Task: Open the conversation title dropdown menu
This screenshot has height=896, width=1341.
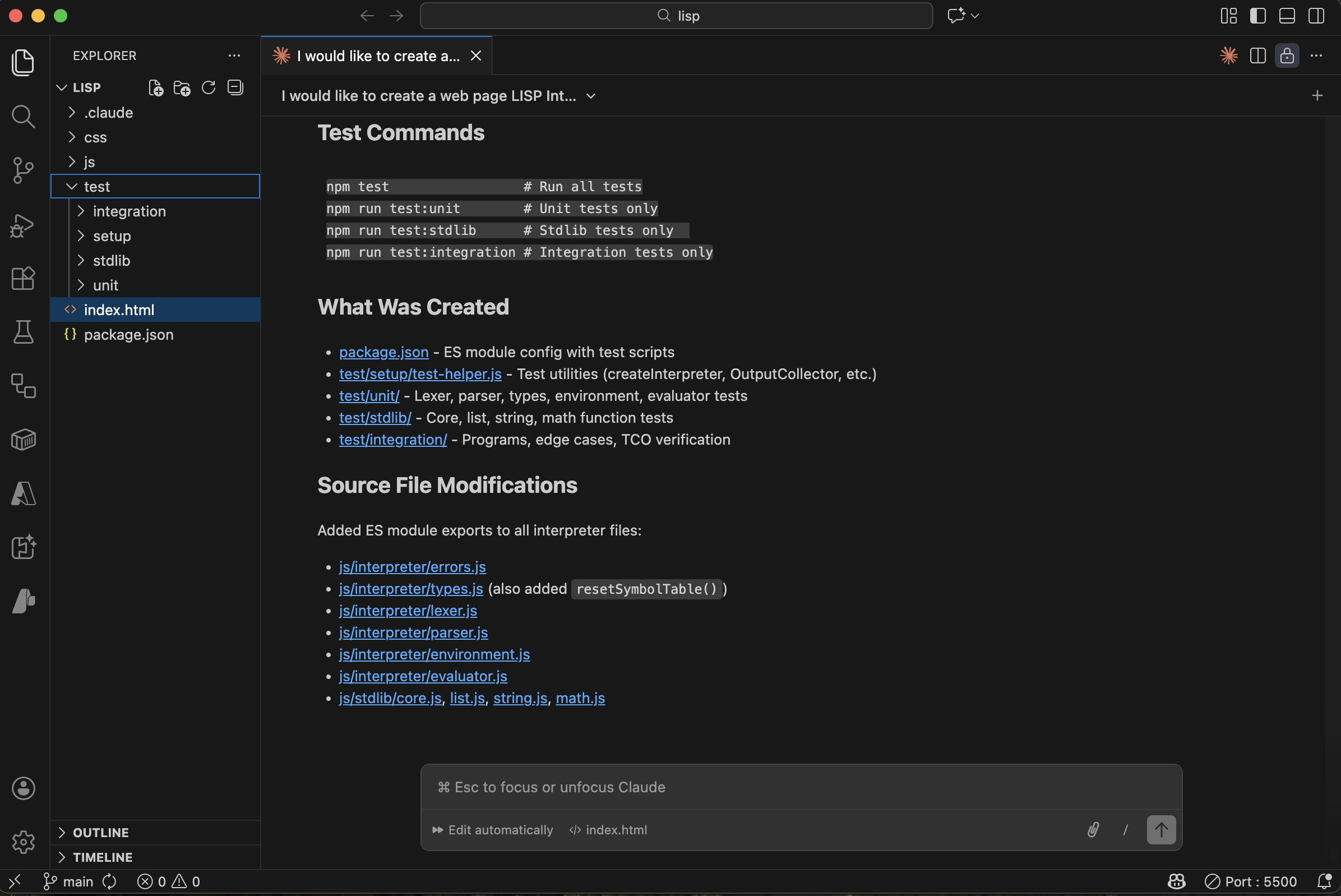Action: (x=591, y=95)
